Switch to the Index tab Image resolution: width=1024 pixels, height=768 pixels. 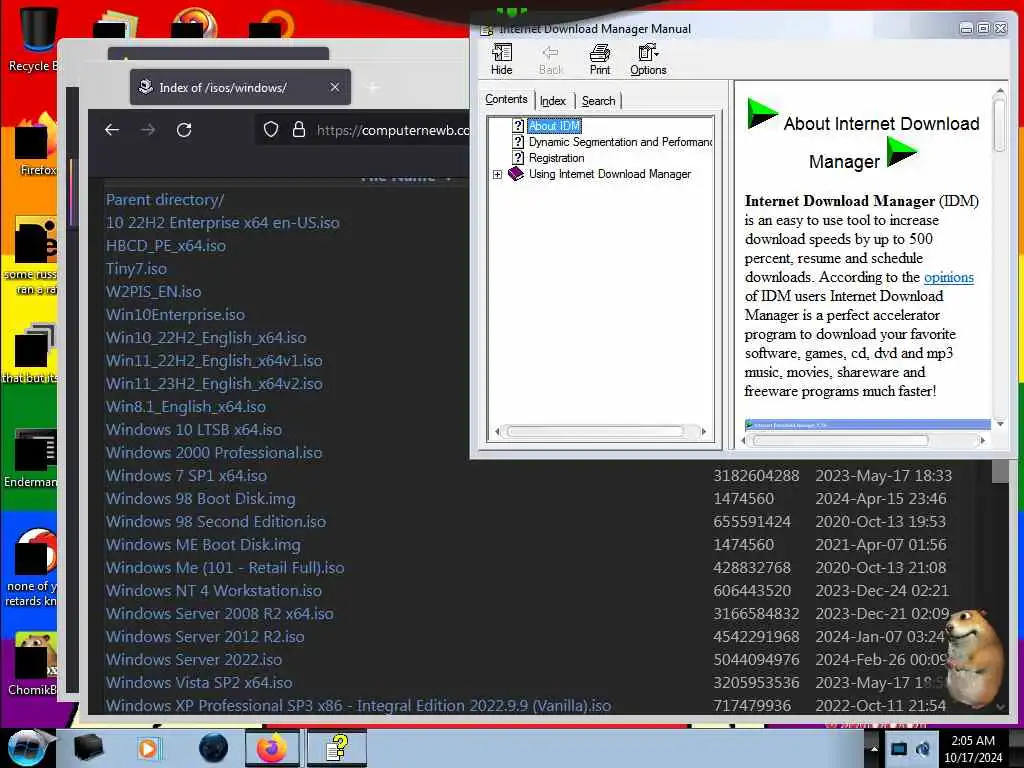point(552,101)
